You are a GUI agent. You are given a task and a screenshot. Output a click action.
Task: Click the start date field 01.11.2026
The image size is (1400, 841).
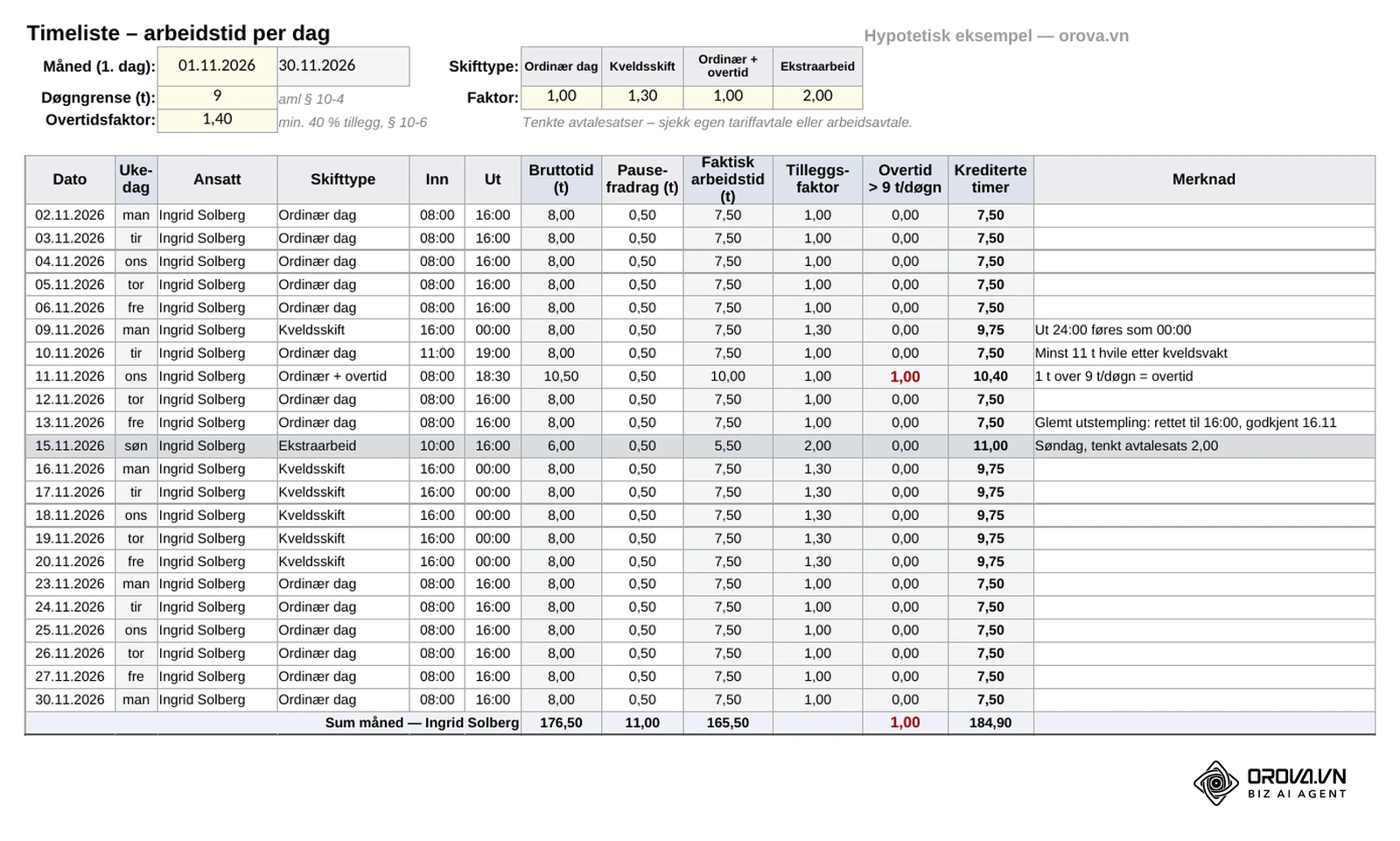click(x=217, y=67)
